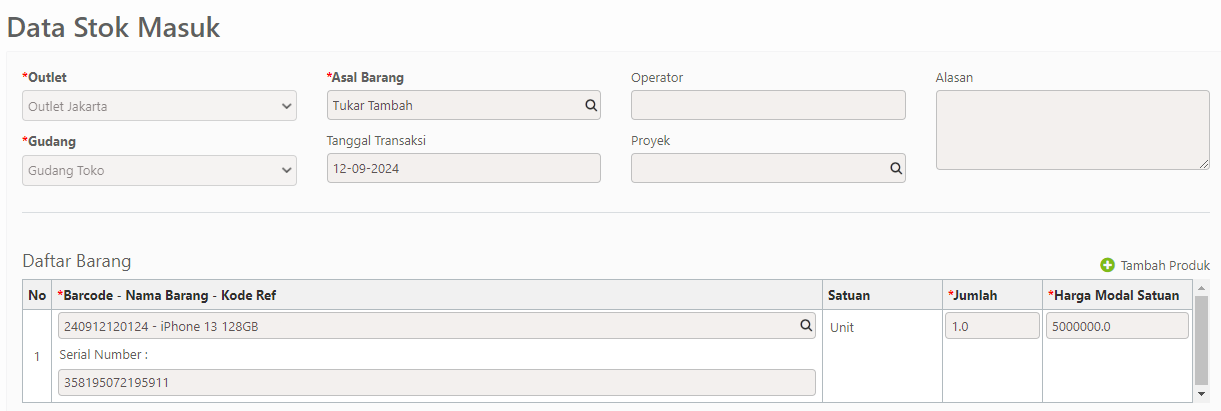Click the search icon in the barcode product field
The image size is (1221, 411).
click(x=805, y=326)
